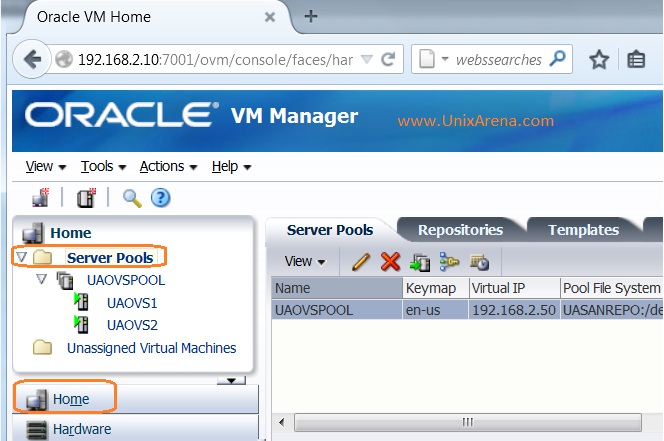Sort by the Keymap column header
The height and width of the screenshot is (441, 664).
435,288
